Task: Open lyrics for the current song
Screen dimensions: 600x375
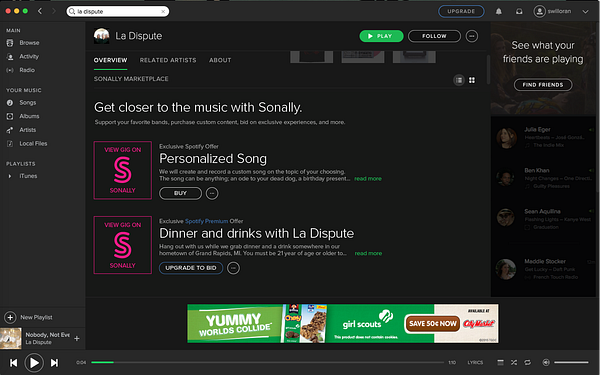Action: 475,362
